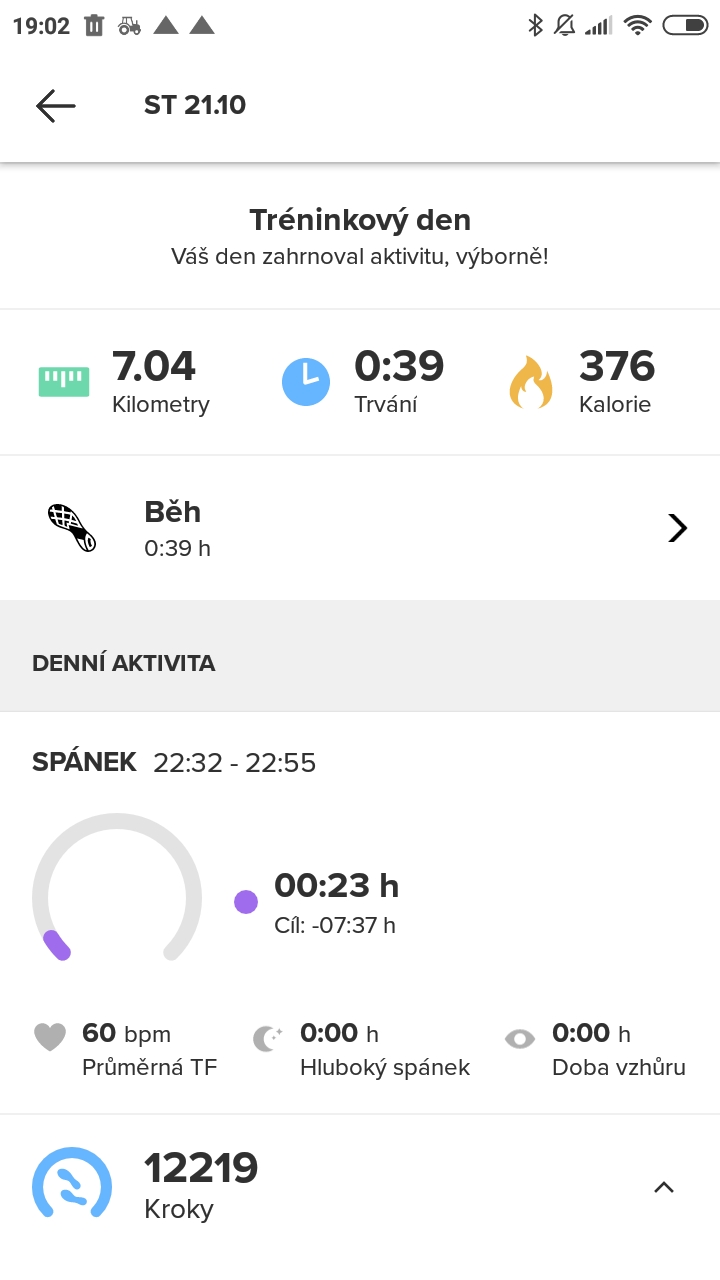Image resolution: width=720 pixels, height=1280 pixels.
Task: Tap the SPÁNEK 22:32 - 22:55 header
Action: point(174,763)
